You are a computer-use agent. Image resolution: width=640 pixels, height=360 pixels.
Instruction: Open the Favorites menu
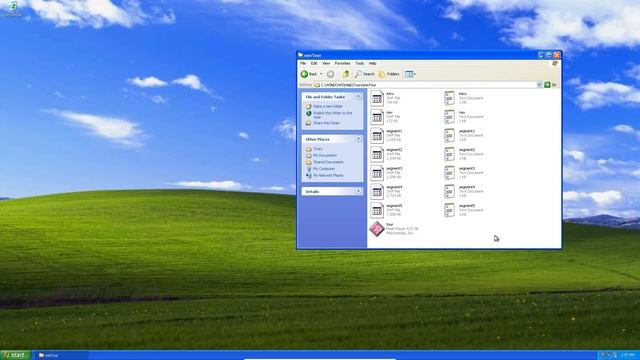tap(342, 64)
